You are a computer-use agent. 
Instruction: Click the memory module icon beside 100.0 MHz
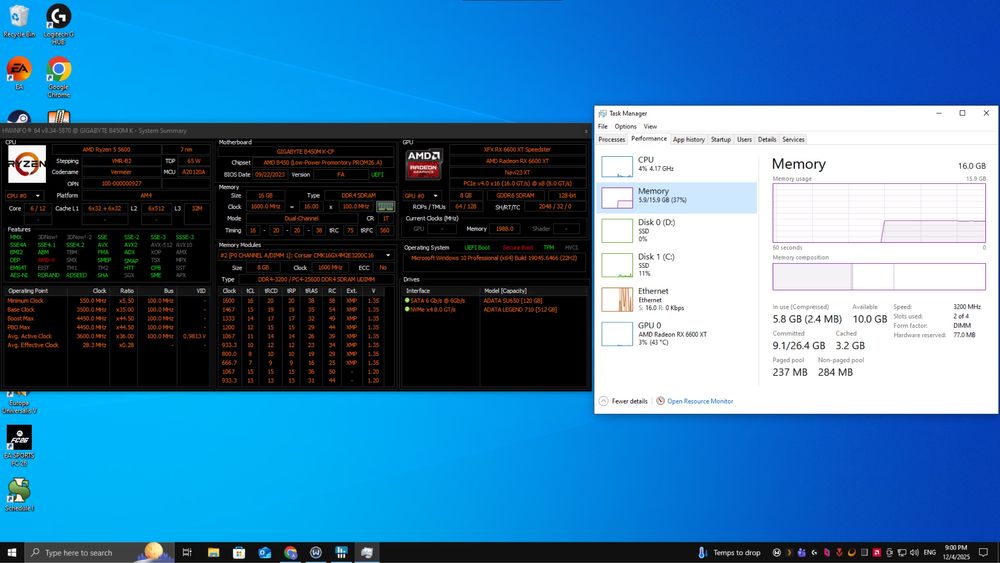click(x=385, y=207)
